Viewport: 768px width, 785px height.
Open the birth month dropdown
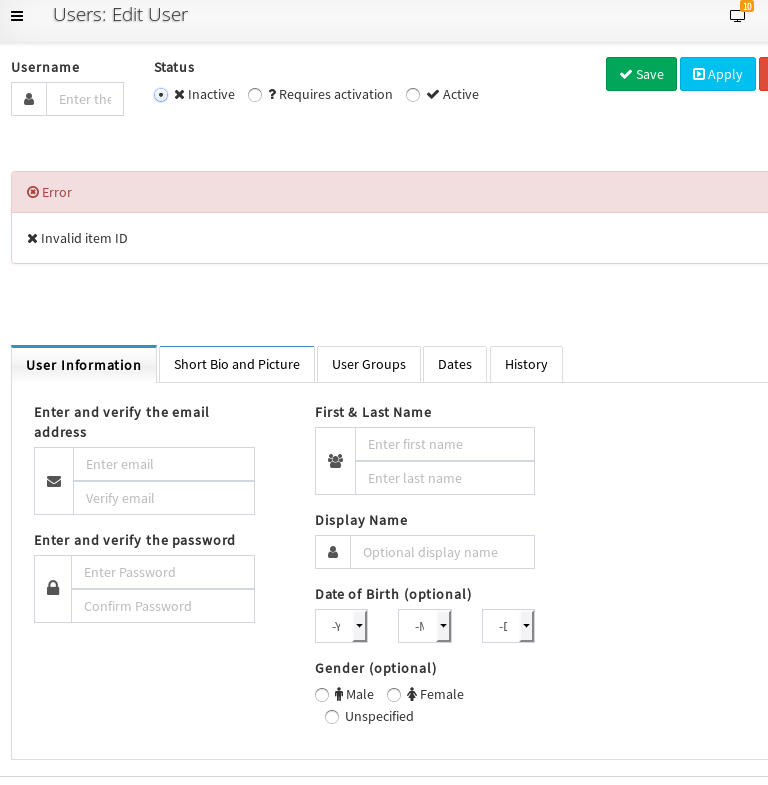pyautogui.click(x=425, y=626)
